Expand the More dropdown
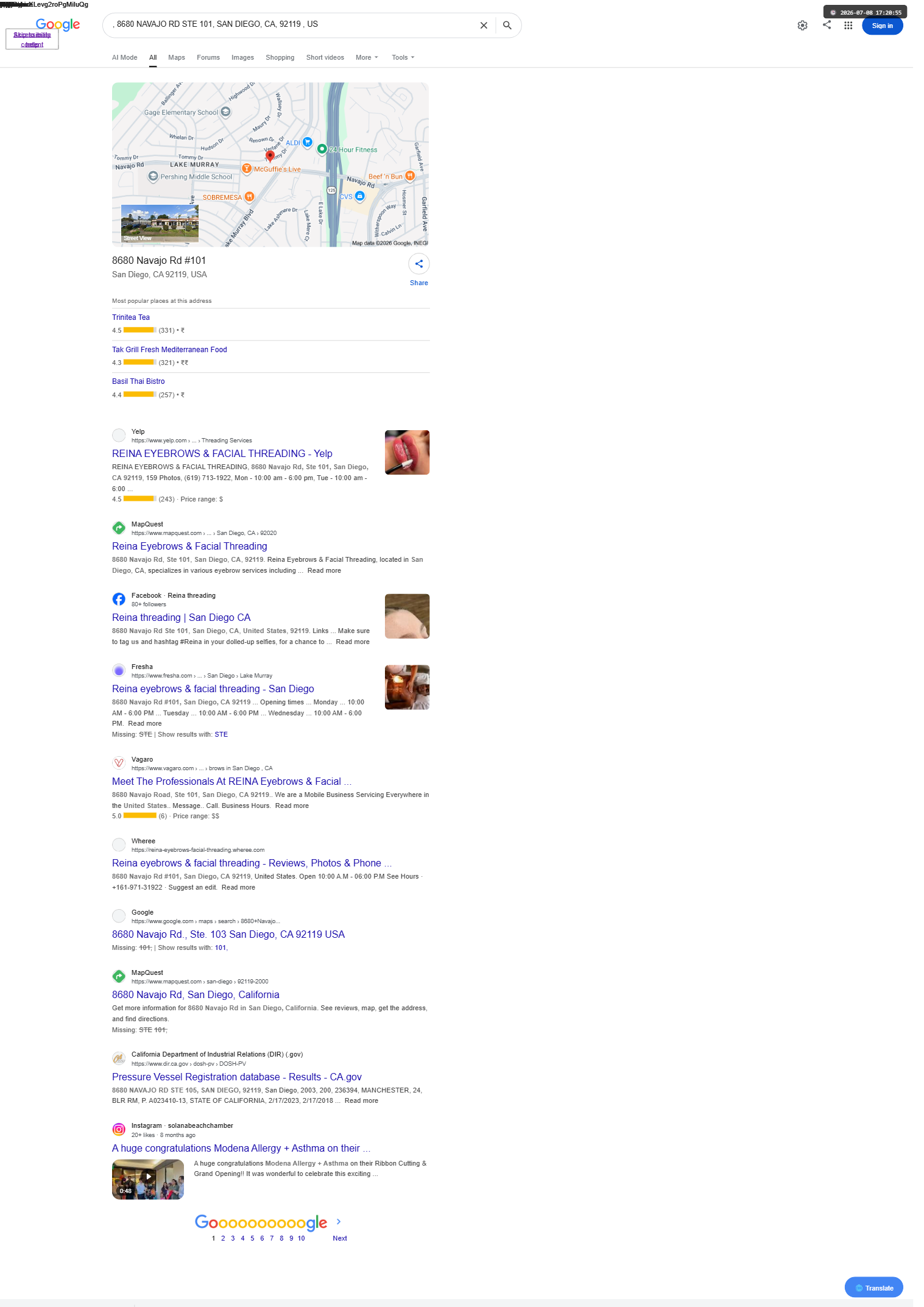 [367, 57]
